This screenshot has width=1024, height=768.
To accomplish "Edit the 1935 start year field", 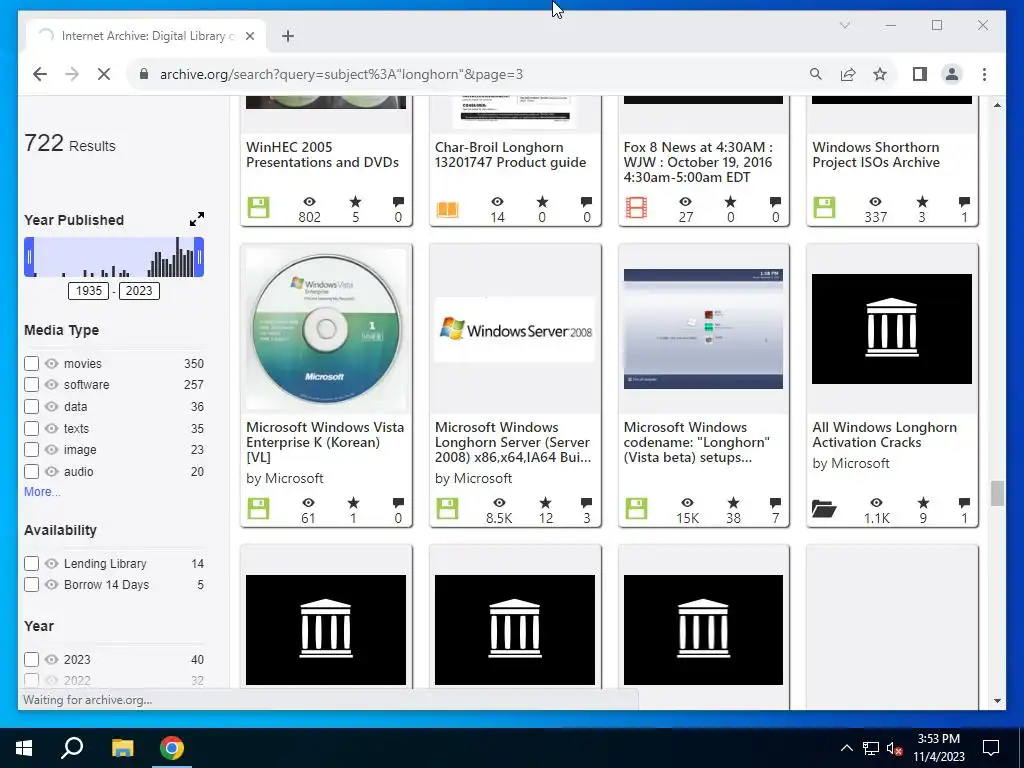I will (x=88, y=291).
